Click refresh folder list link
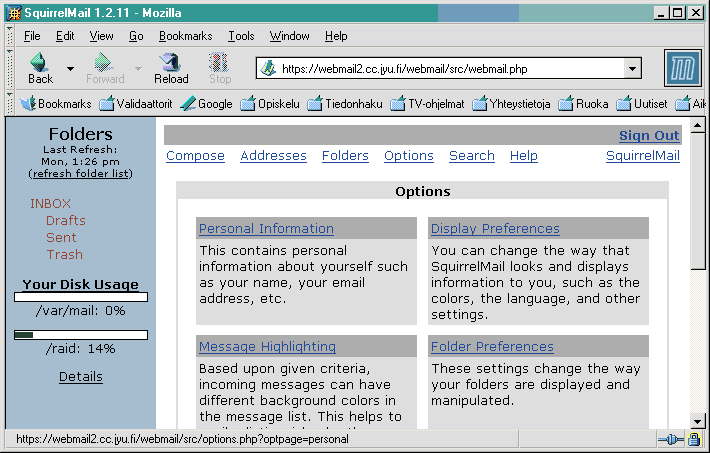Viewport: 710px width, 453px height. [81, 173]
